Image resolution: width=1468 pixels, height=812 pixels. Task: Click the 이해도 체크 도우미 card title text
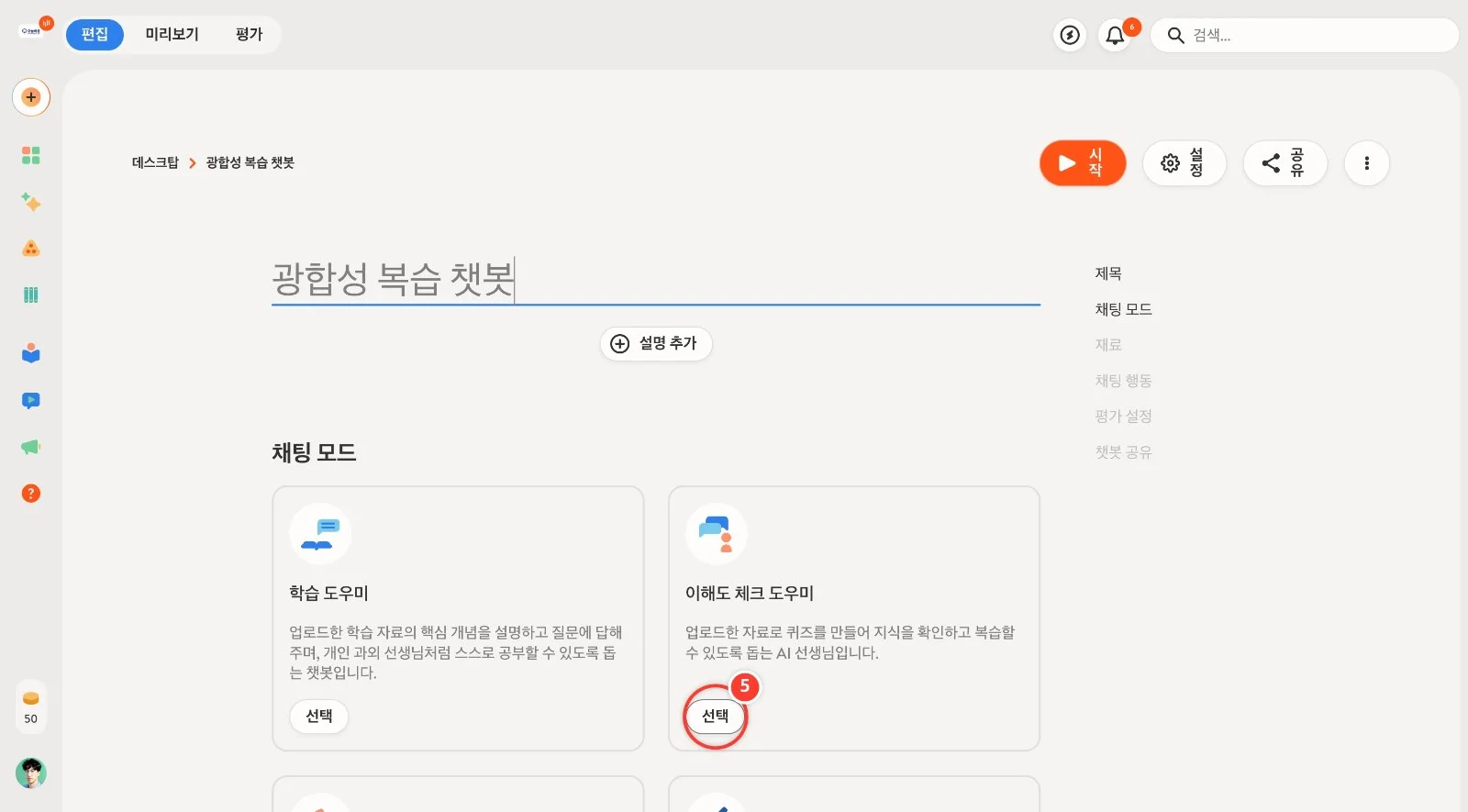[750, 594]
